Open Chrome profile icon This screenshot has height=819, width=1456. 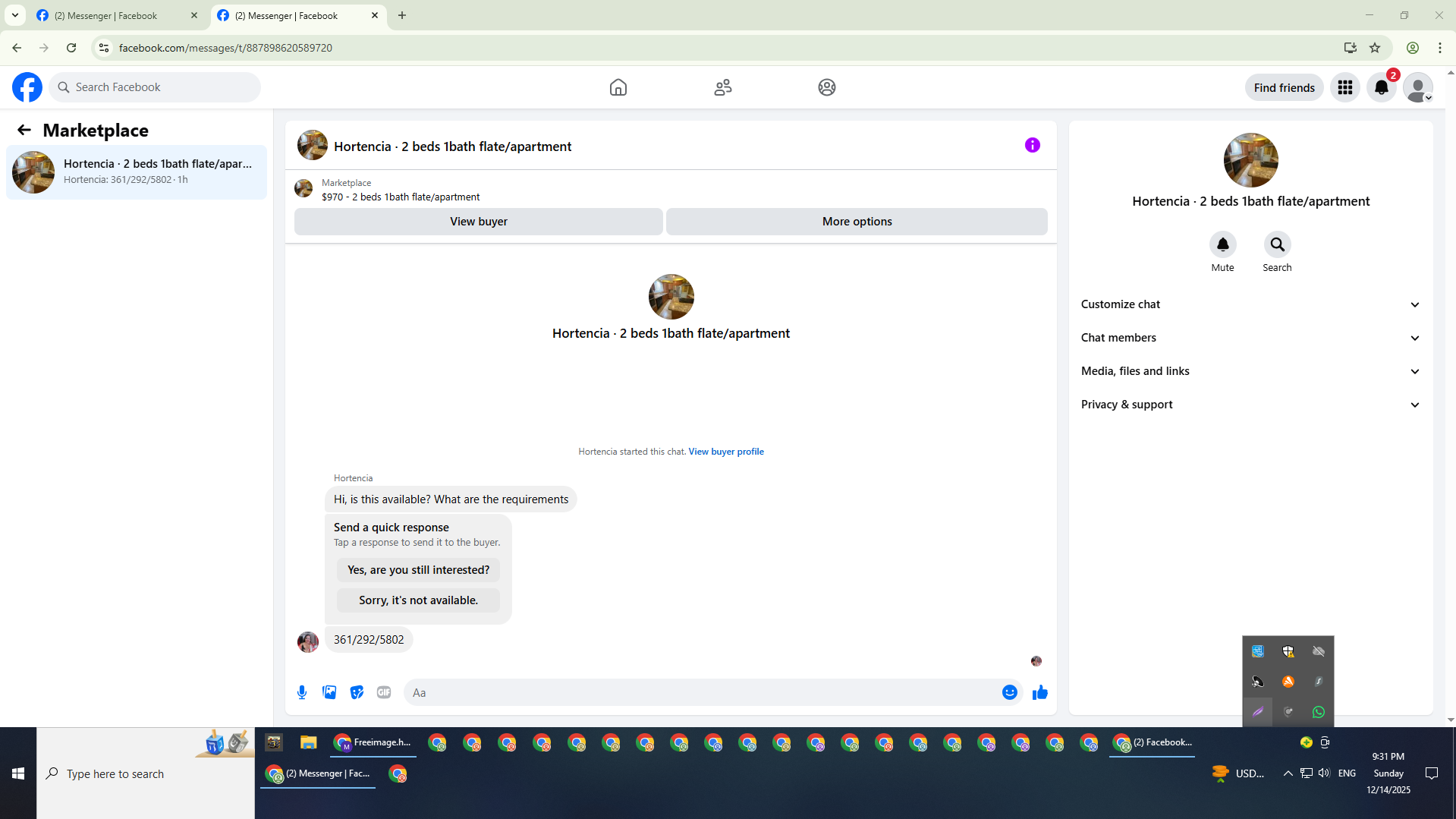point(1413,48)
